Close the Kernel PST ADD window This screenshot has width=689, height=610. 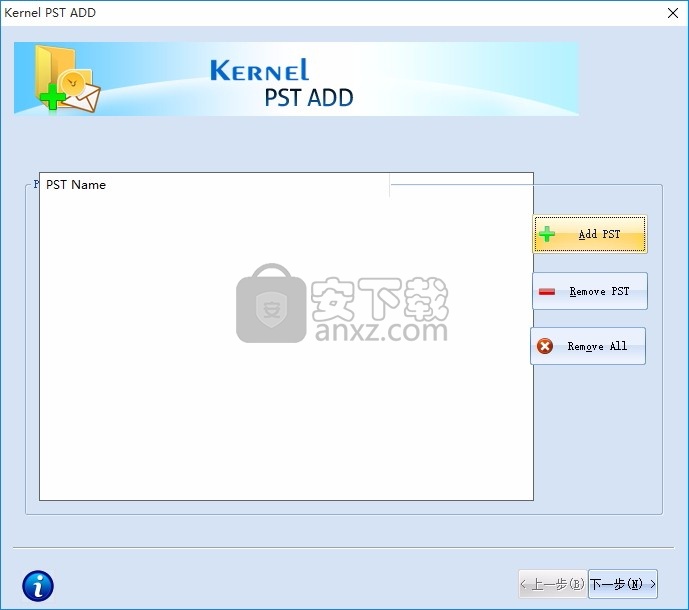(672, 13)
